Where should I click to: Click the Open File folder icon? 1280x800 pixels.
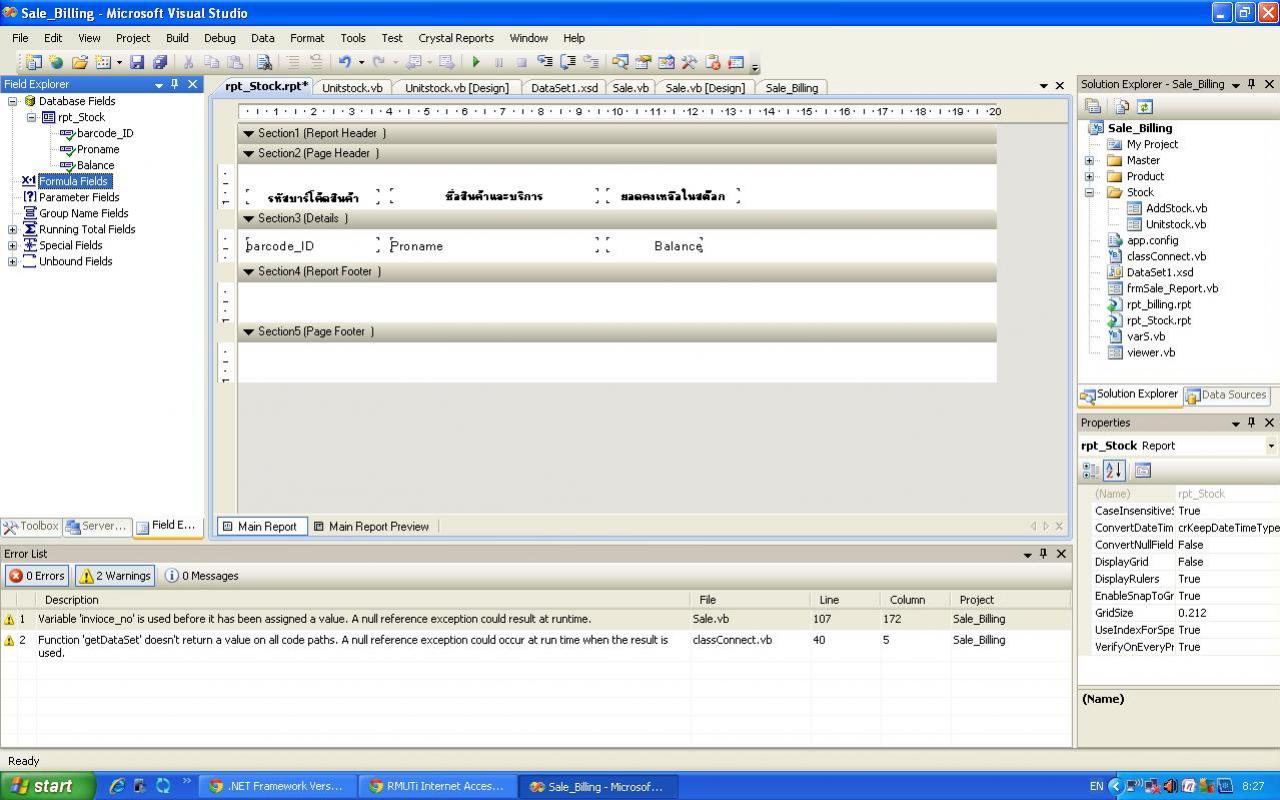(x=79, y=62)
